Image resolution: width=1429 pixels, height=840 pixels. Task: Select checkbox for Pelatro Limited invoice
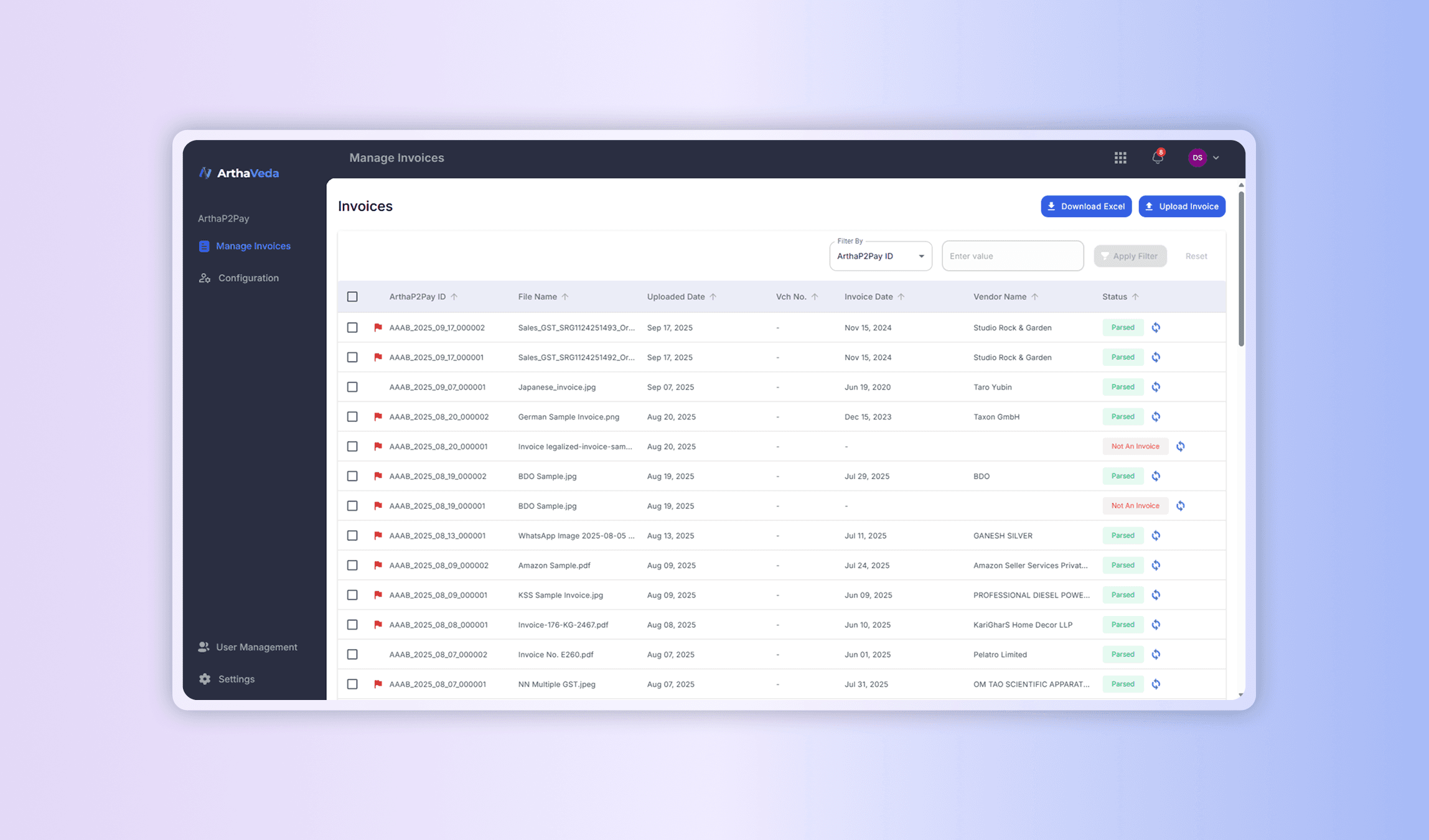pyautogui.click(x=352, y=654)
